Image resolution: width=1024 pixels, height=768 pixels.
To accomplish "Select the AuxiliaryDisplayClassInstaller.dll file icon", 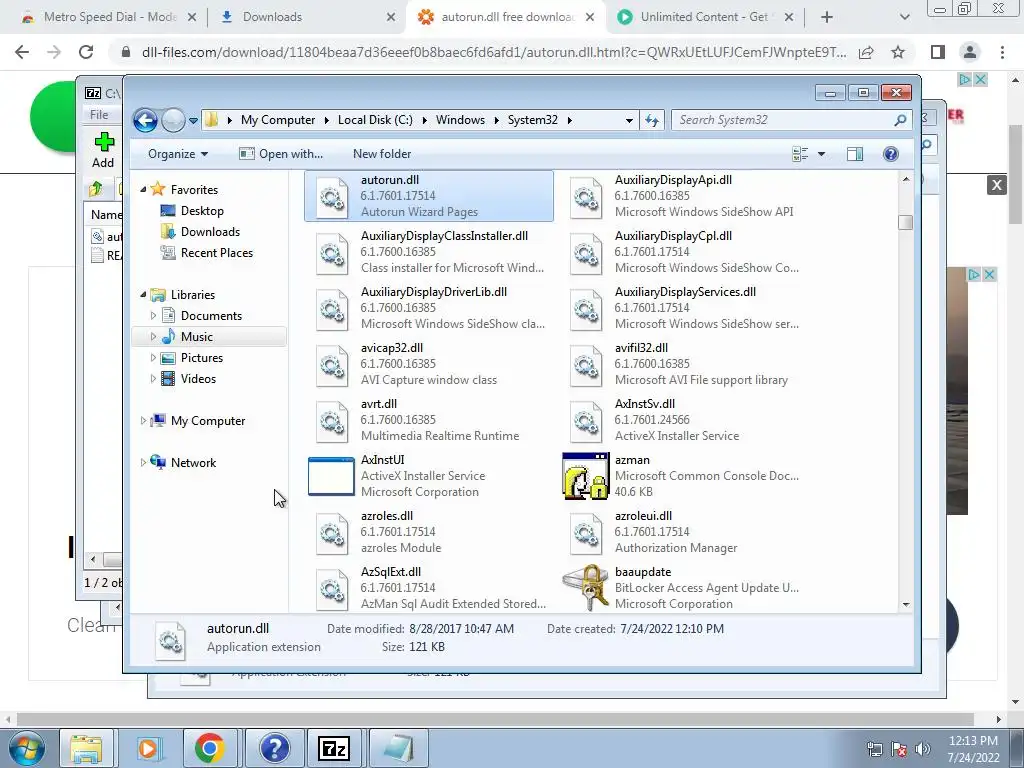I will tap(332, 253).
